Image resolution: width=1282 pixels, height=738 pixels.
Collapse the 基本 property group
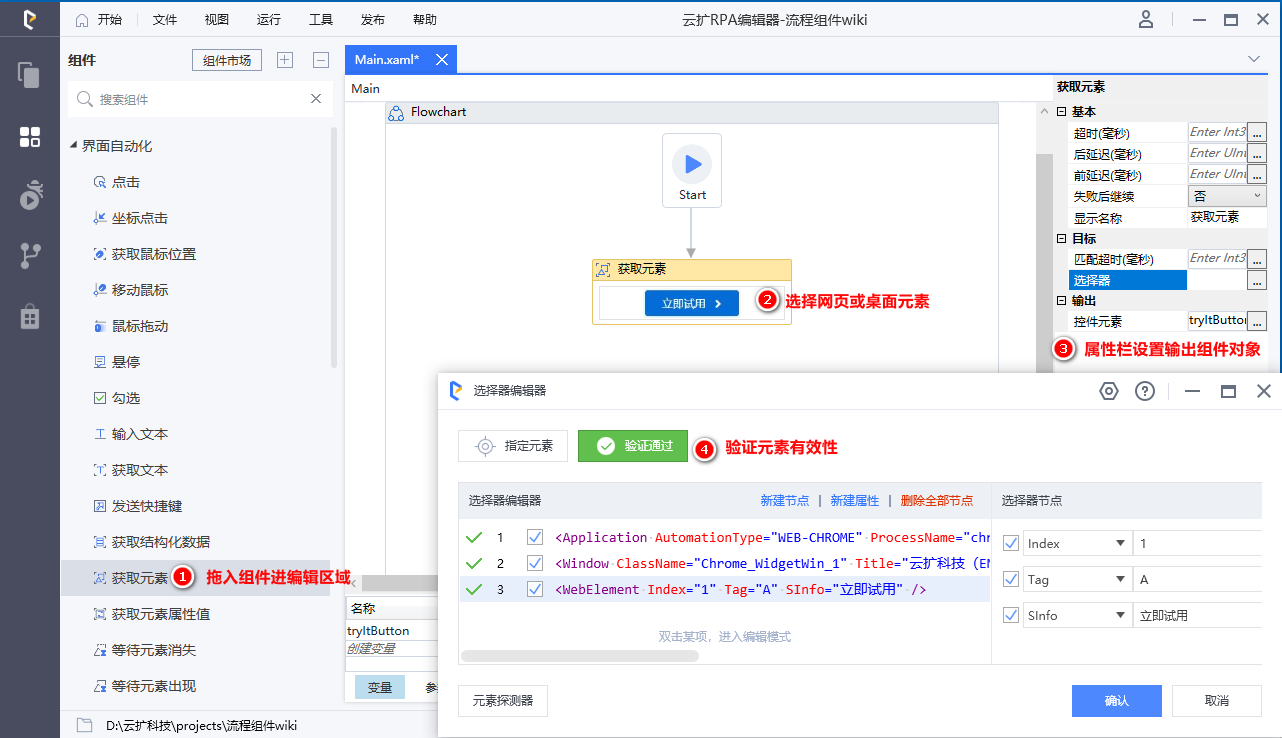pos(1062,112)
